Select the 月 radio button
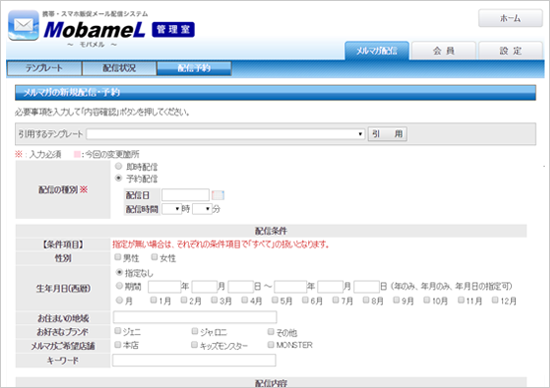The height and width of the screenshot is (388, 550). point(119,300)
